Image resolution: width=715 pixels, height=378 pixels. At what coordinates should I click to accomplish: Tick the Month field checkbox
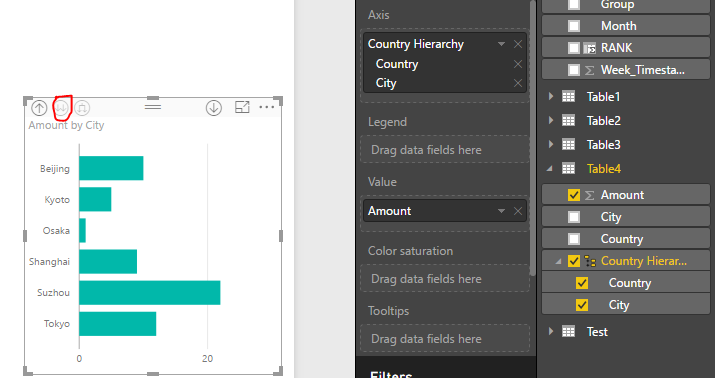tap(574, 26)
